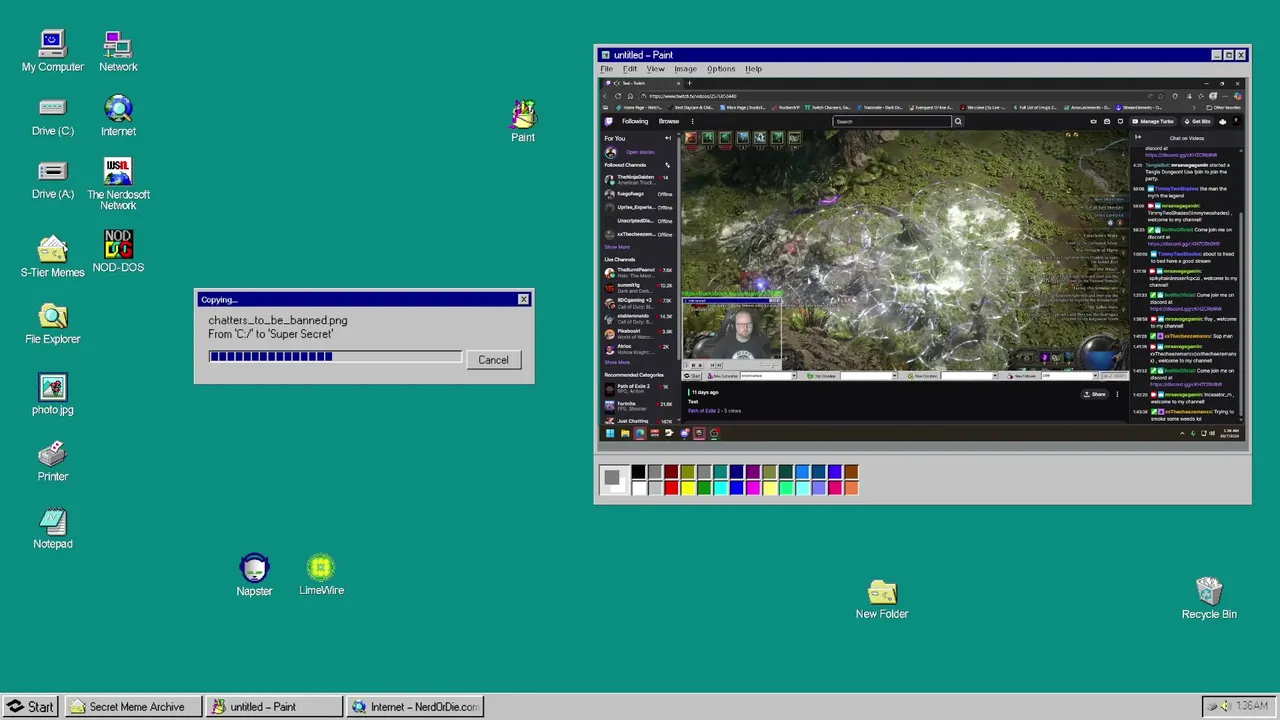Open the View menu in Paint

point(655,69)
